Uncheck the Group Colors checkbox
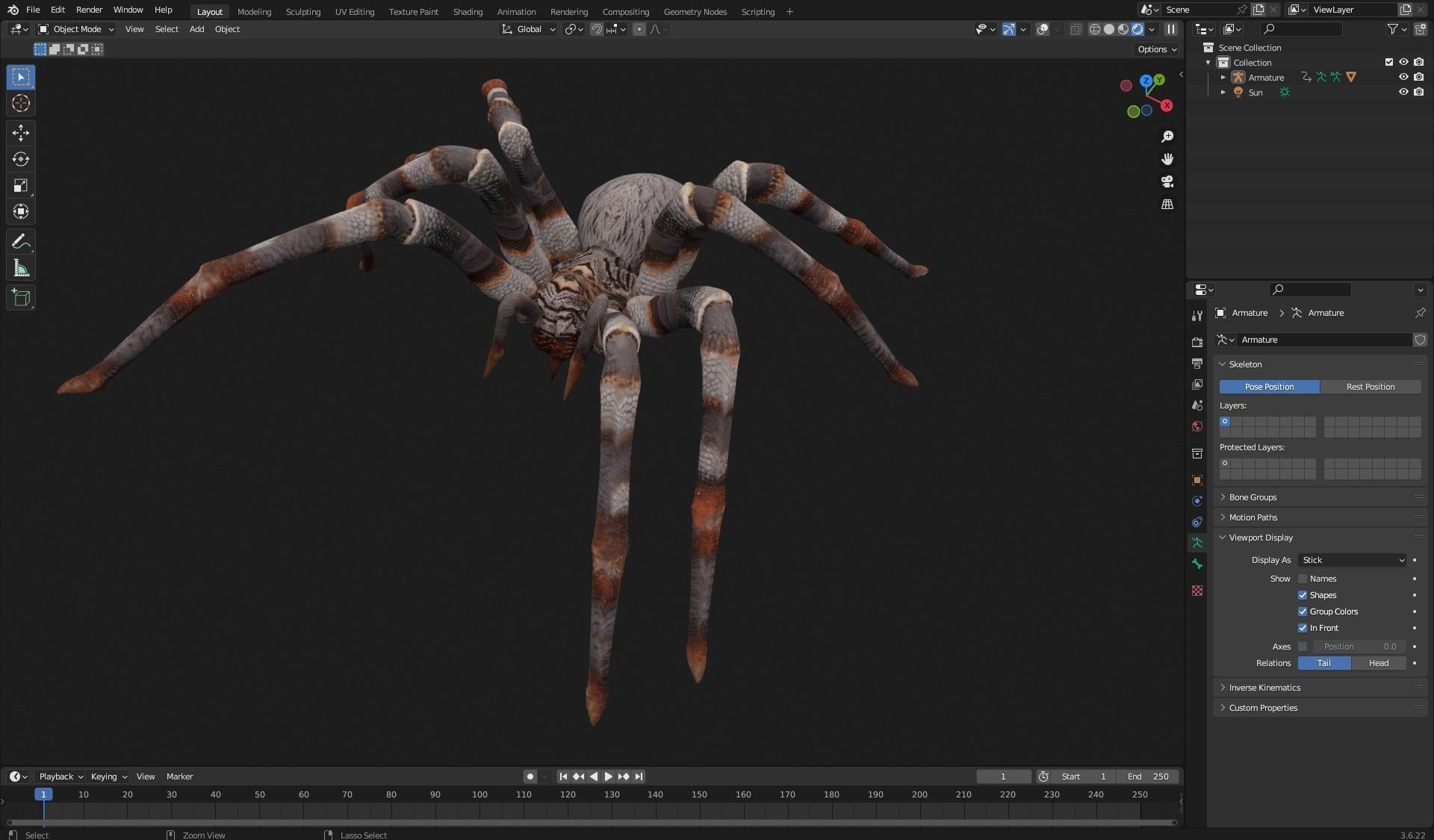This screenshot has height=840, width=1434. click(1303, 612)
